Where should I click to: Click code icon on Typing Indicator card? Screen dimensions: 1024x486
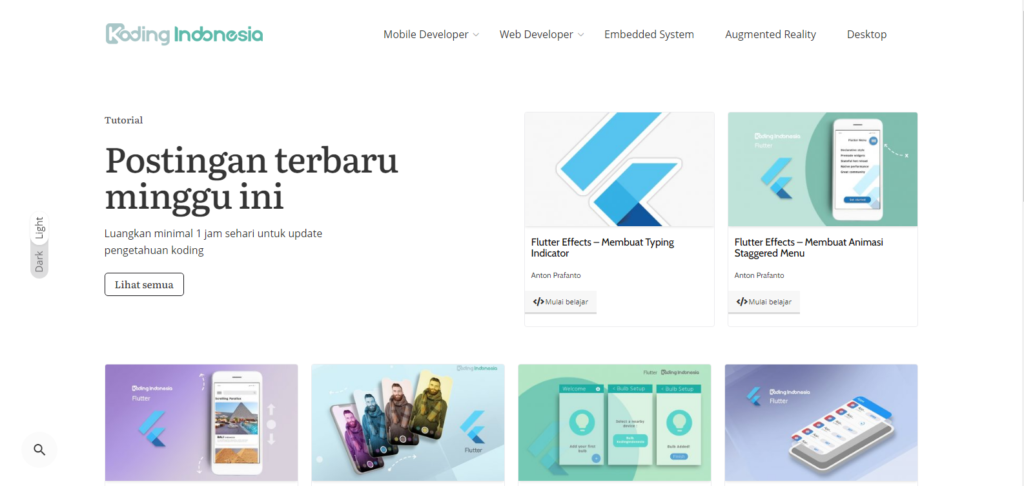click(x=538, y=302)
